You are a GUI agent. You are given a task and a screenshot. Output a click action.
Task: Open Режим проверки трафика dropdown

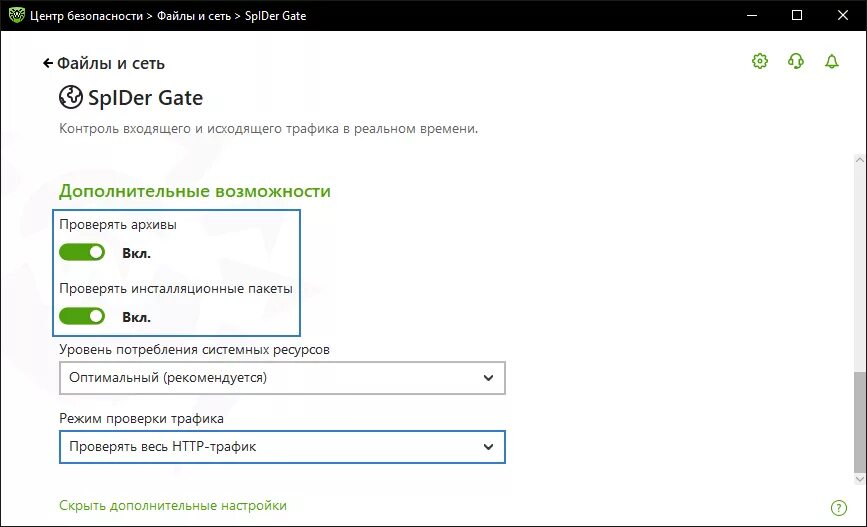[x=282, y=446]
